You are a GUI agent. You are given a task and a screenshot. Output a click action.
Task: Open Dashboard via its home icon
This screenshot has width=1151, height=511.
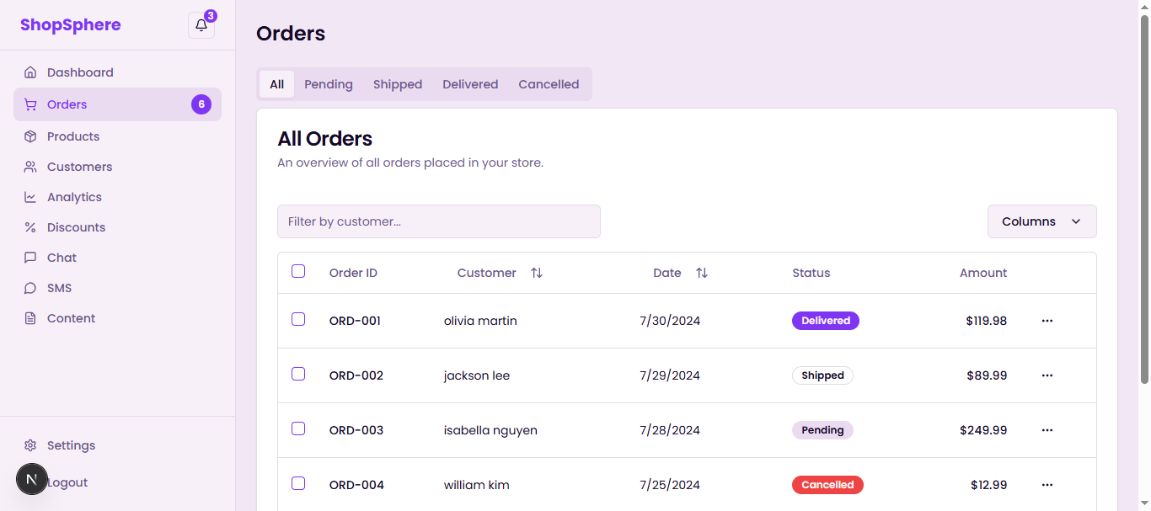[30, 73]
